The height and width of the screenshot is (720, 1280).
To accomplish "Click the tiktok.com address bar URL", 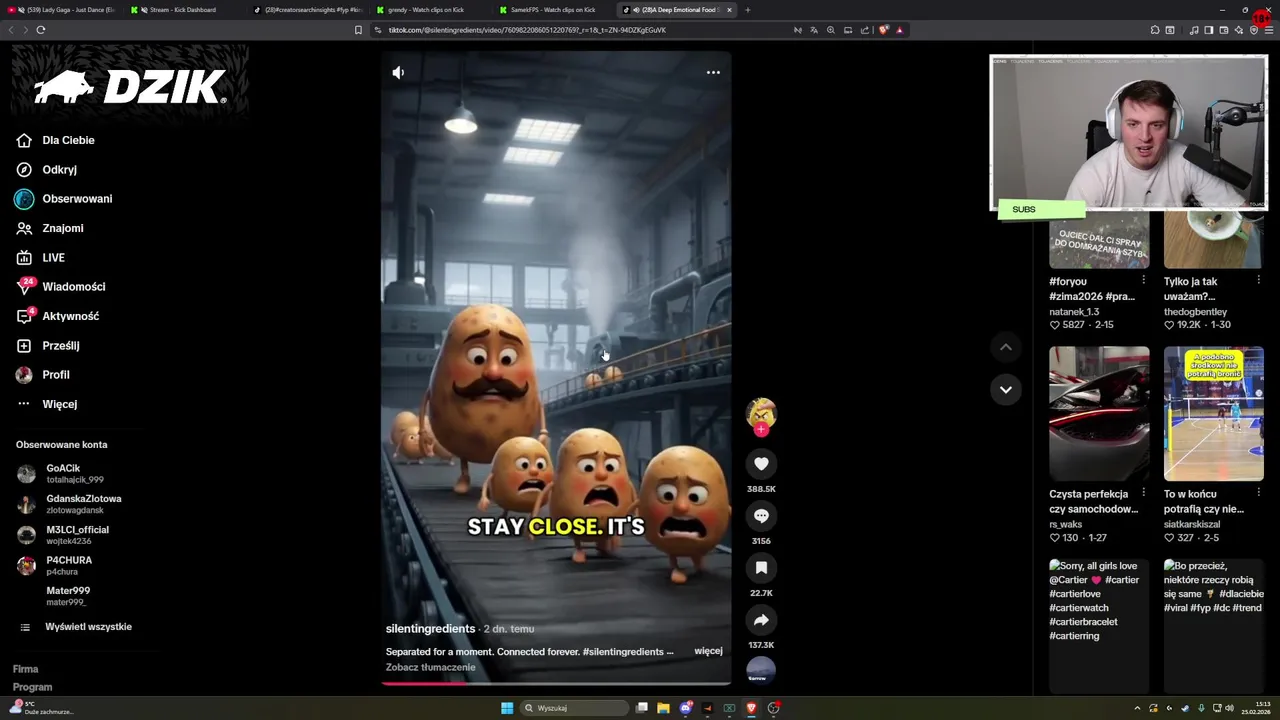I will (527, 30).
